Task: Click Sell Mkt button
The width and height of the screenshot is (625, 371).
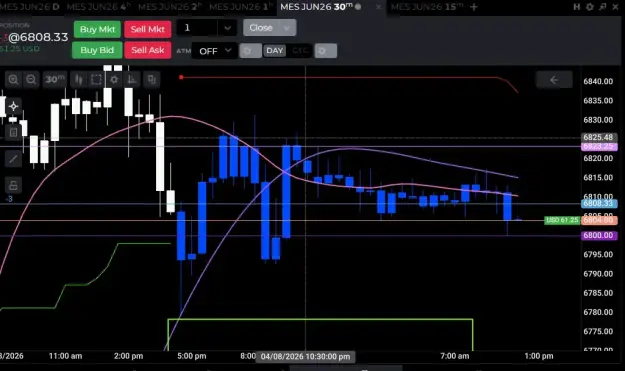Action: tap(147, 29)
